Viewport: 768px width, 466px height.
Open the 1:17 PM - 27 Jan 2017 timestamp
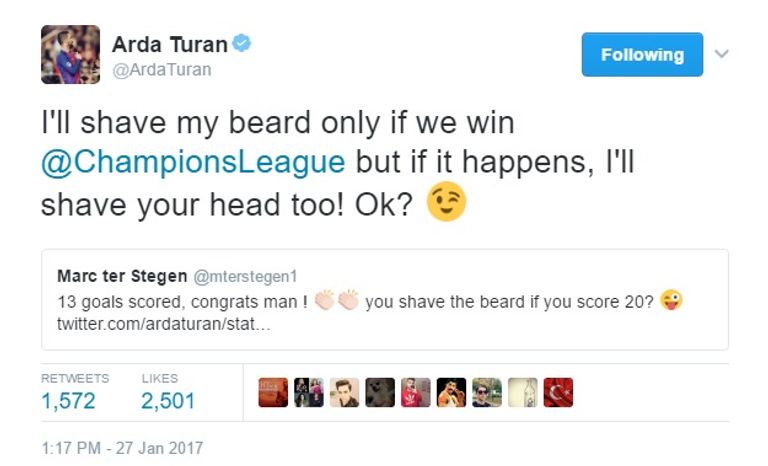pos(122,448)
